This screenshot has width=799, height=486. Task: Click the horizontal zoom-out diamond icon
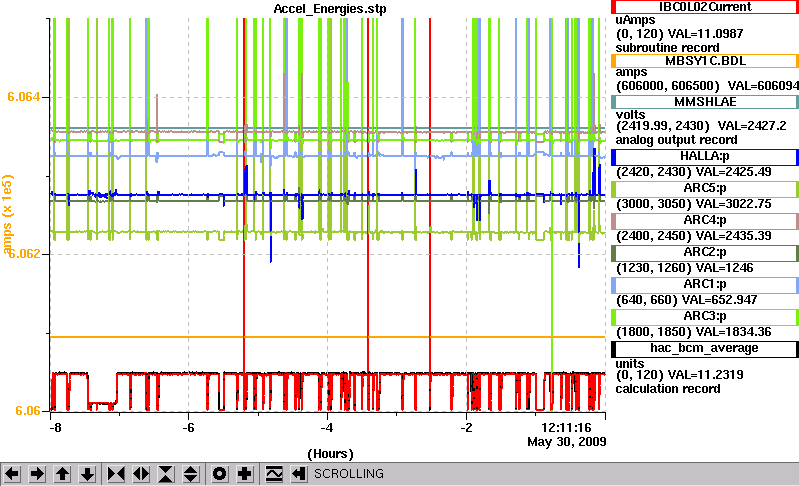(x=141, y=474)
